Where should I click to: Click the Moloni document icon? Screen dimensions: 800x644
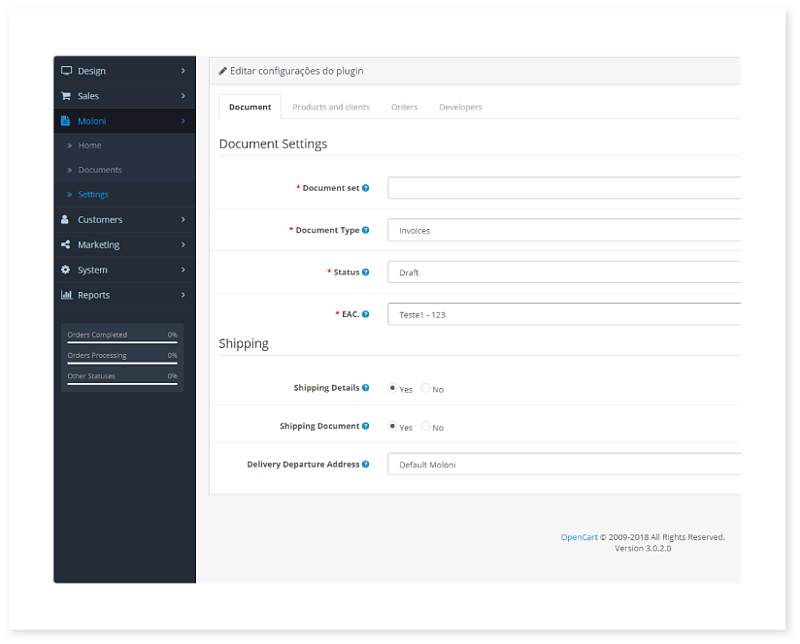65,120
